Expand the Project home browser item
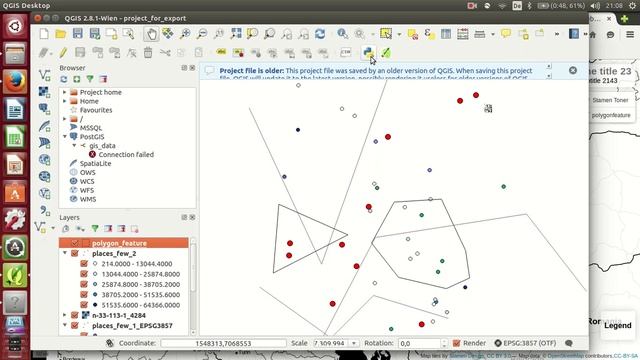 pos(64,92)
